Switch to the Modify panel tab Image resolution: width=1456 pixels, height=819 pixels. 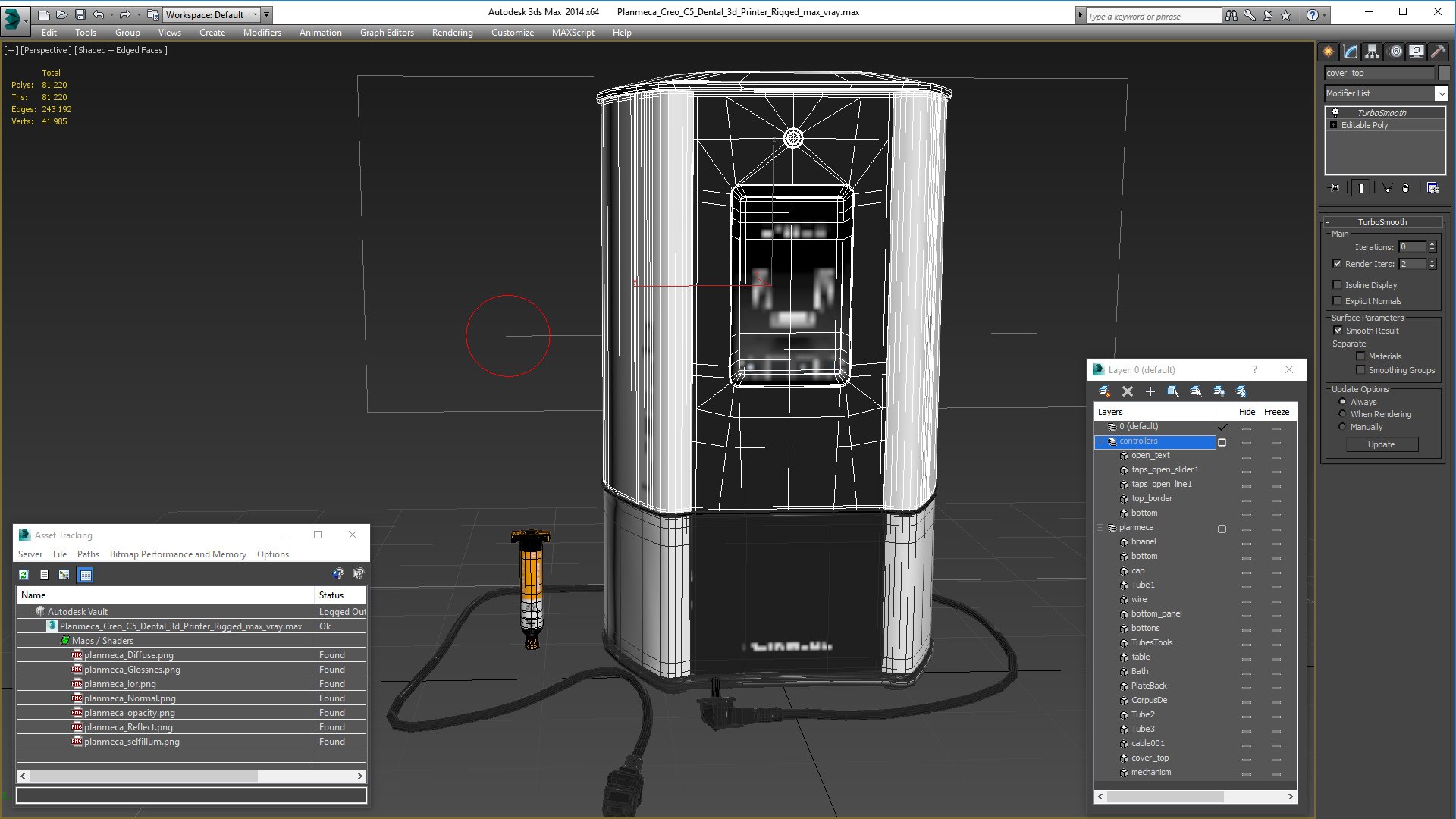coord(1351,52)
